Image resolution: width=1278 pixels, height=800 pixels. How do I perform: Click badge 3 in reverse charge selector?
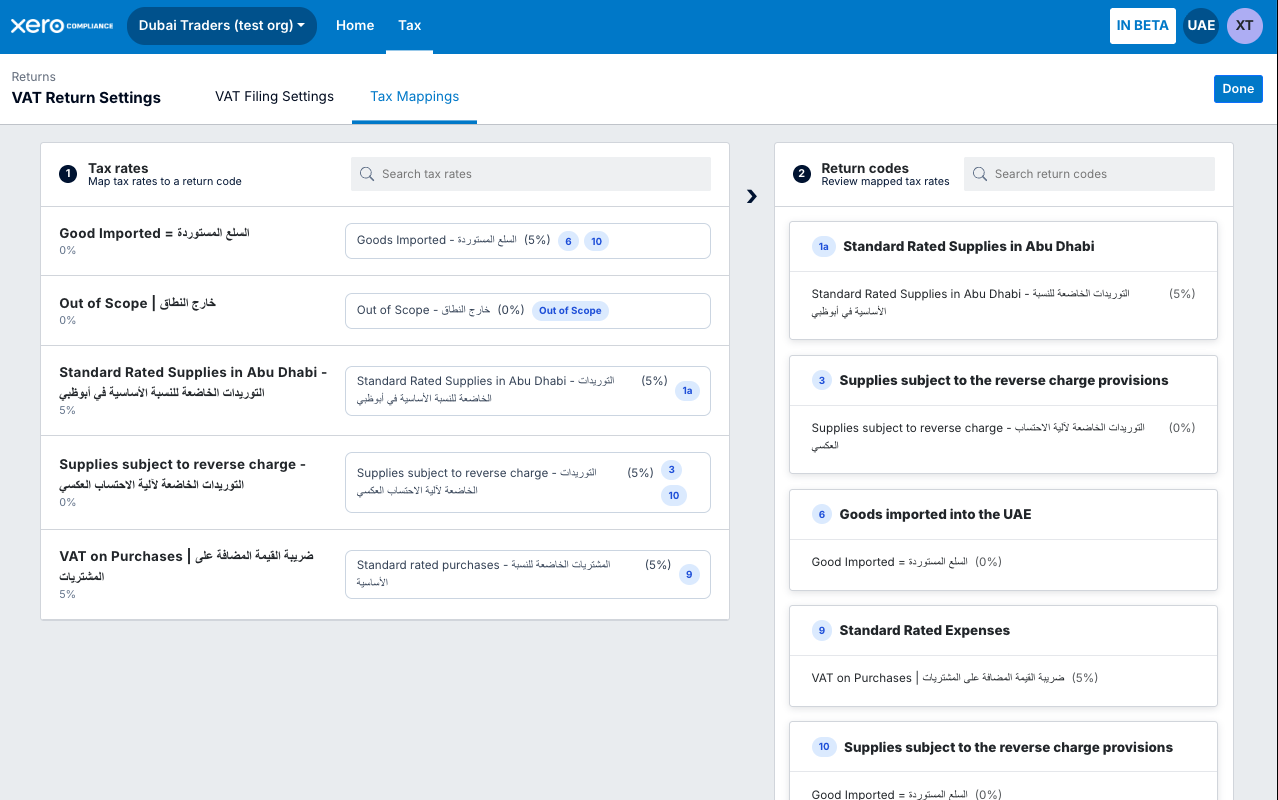coord(672,470)
